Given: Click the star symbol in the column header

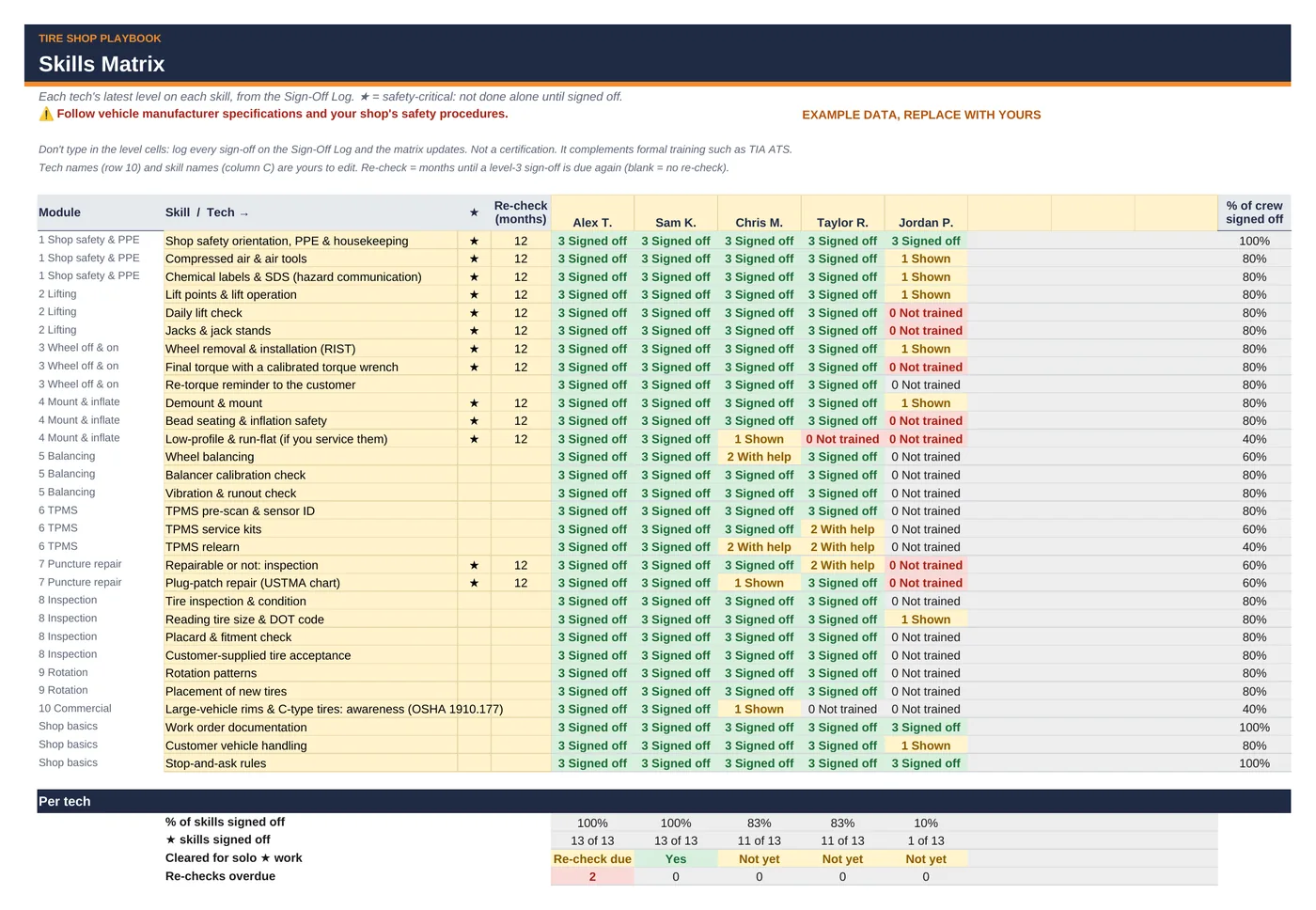Looking at the screenshot, I should click(x=474, y=212).
